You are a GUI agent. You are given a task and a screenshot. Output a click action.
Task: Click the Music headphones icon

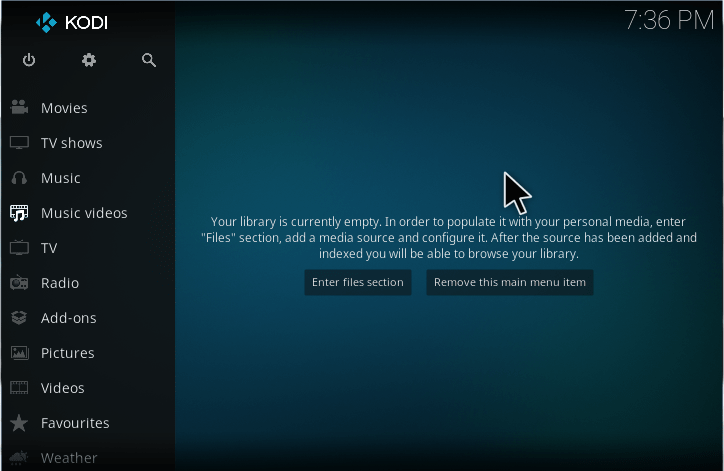tap(19, 178)
